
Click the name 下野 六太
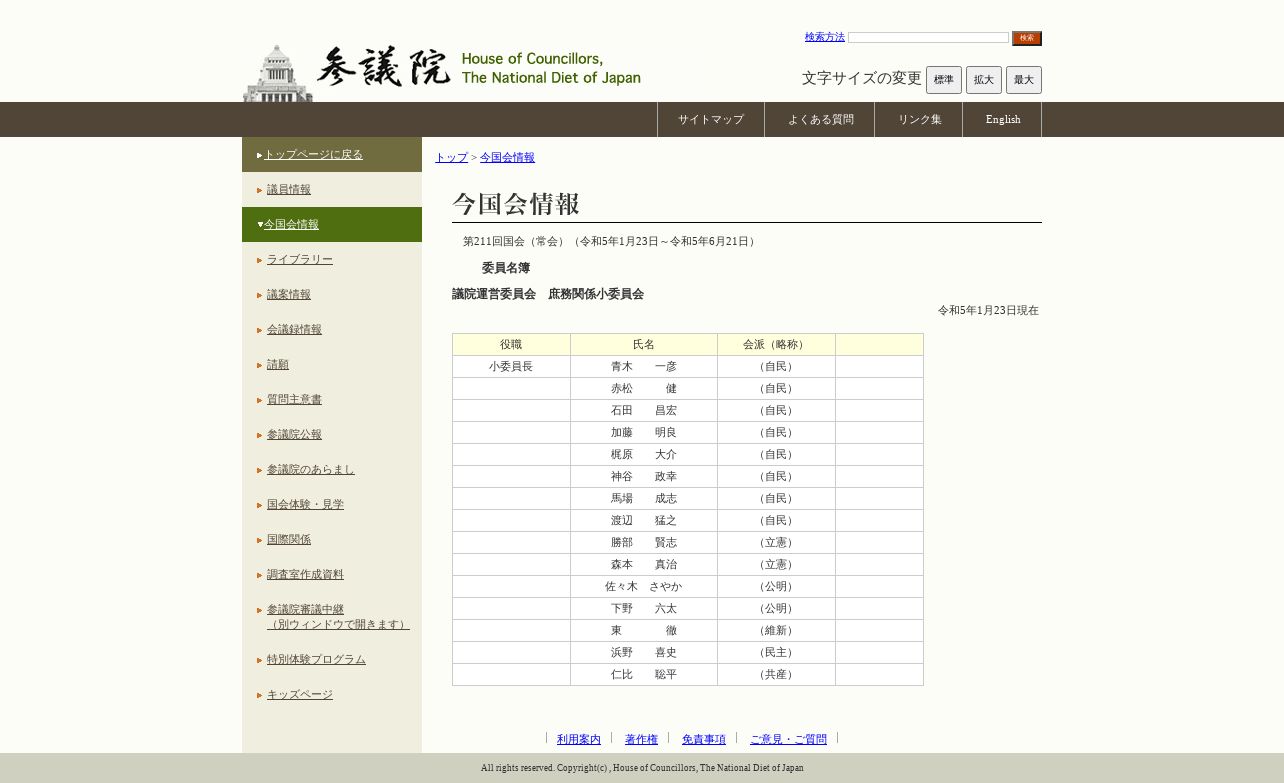point(644,609)
